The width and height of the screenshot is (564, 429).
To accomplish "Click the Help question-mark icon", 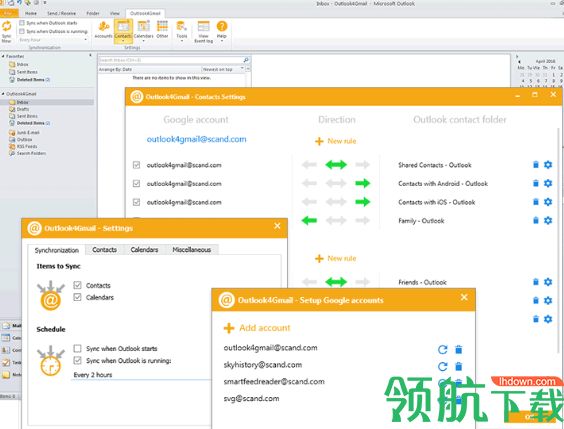I will (222, 27).
